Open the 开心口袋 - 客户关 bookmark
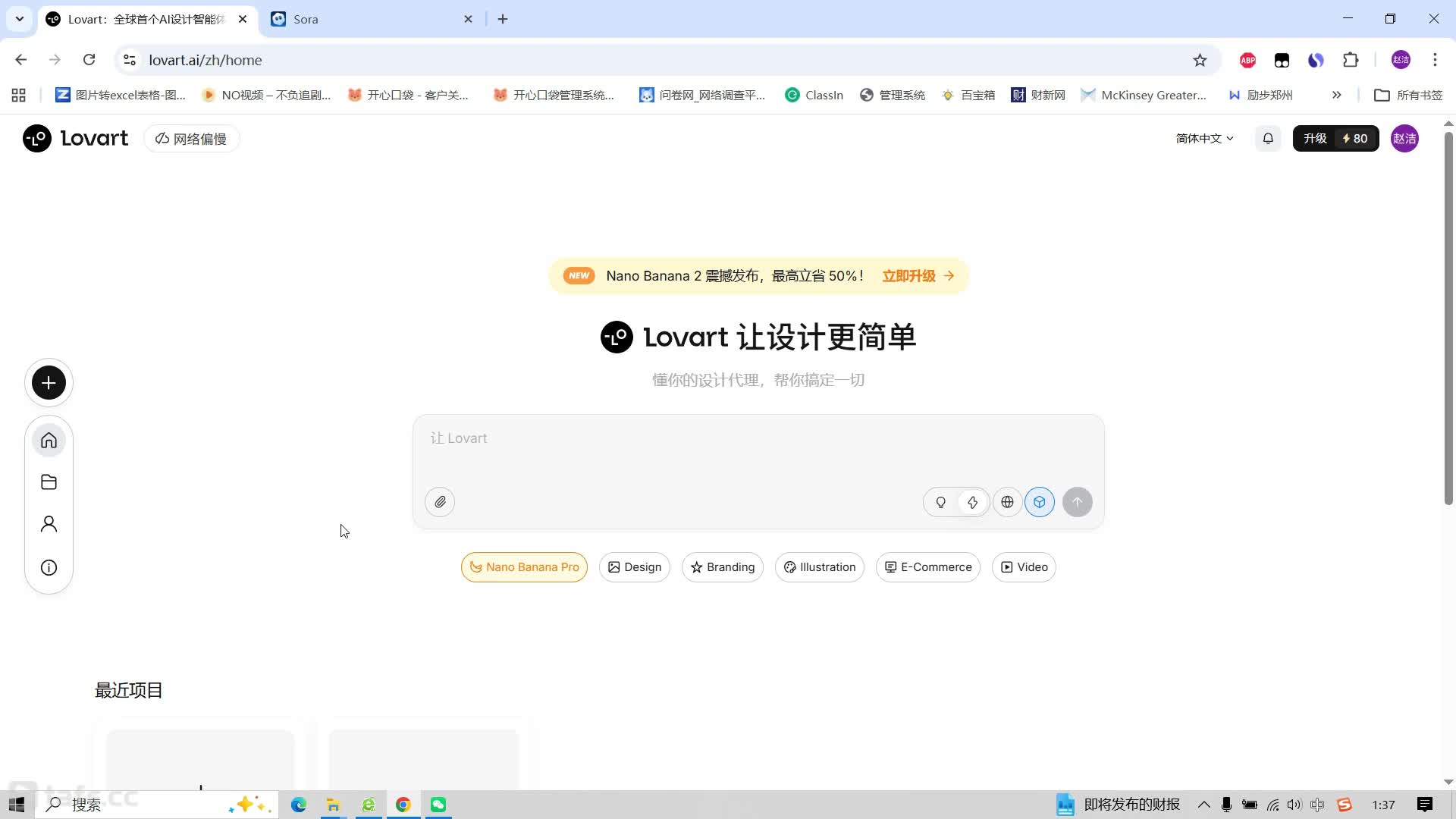 [x=408, y=95]
